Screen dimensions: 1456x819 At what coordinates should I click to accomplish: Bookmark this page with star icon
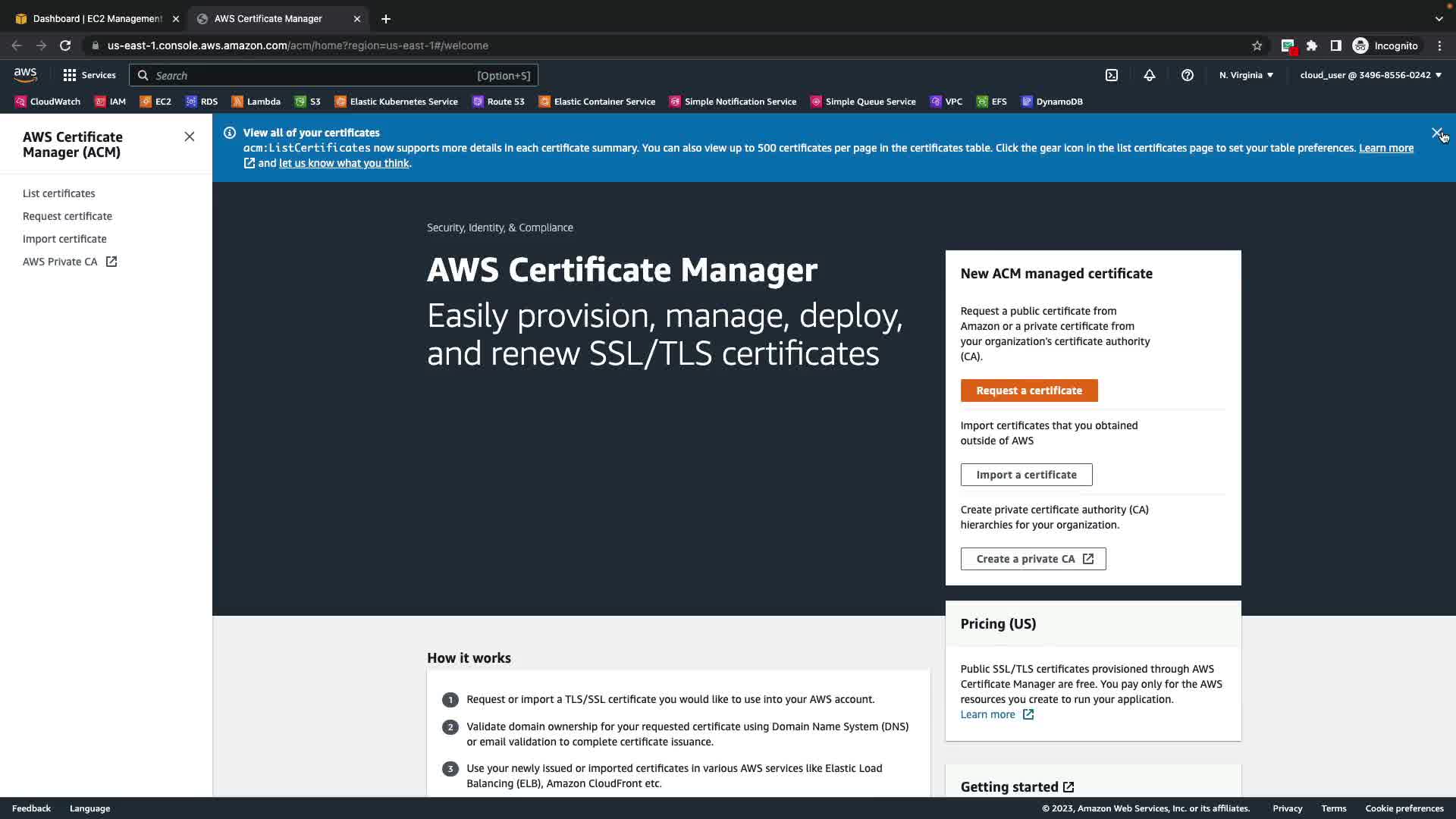[x=1257, y=45]
